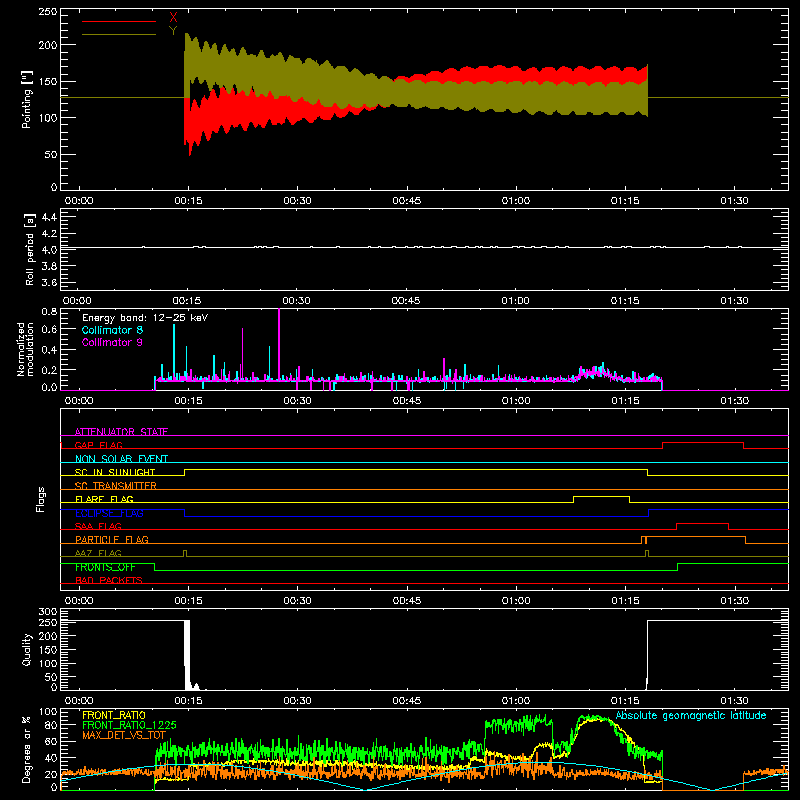Click the 0.2 tick on the modulation axis
Screen dimensions: 800x800
(x=49, y=370)
